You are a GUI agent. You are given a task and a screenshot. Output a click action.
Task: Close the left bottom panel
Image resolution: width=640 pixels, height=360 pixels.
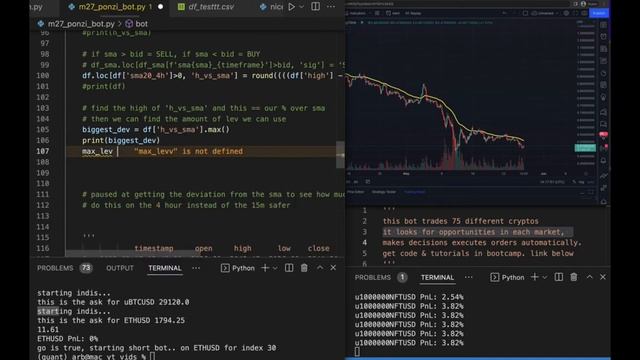(x=333, y=268)
